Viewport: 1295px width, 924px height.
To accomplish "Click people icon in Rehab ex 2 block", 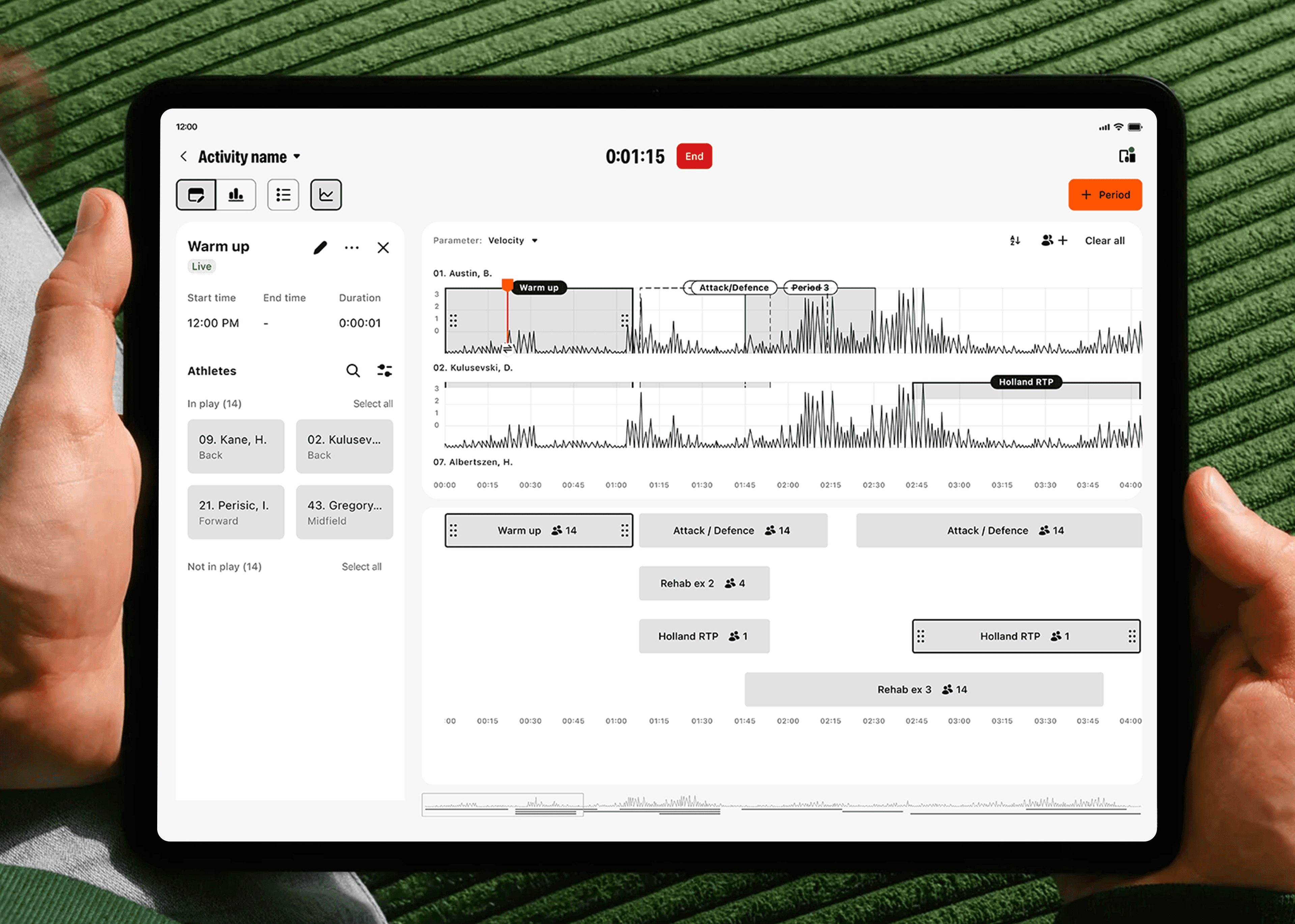I will pyautogui.click(x=730, y=584).
